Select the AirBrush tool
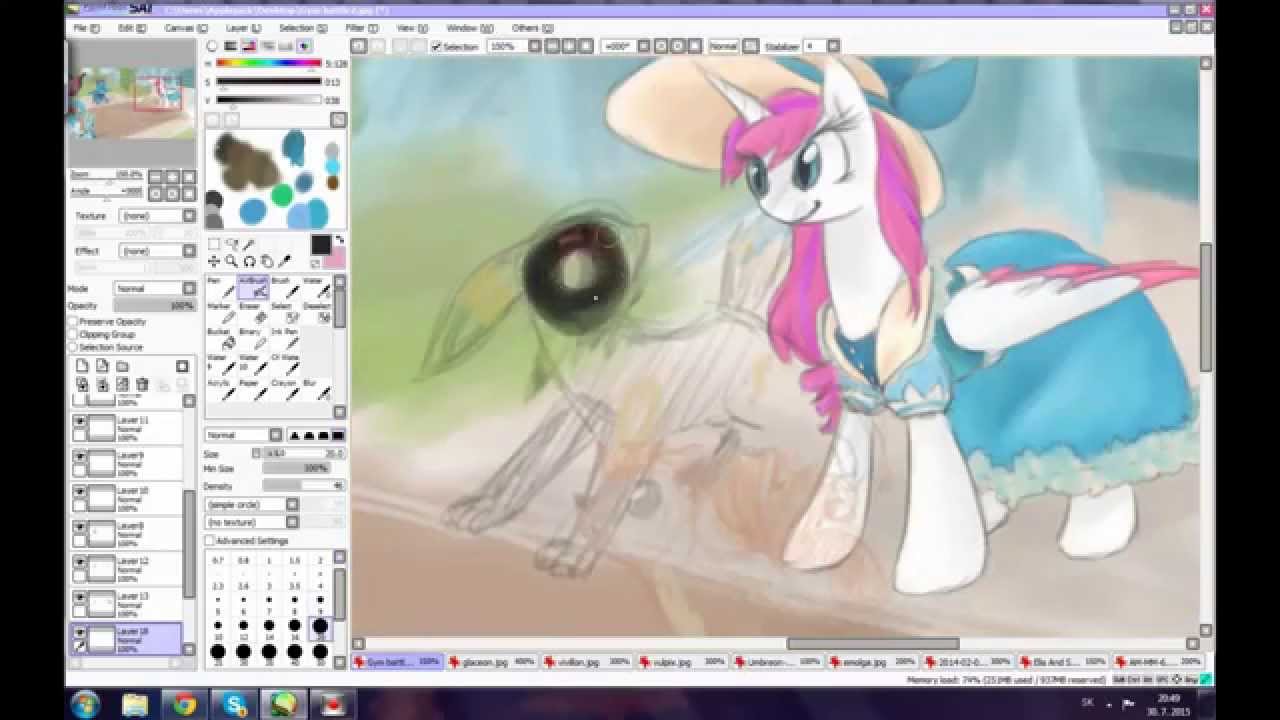 coord(255,287)
